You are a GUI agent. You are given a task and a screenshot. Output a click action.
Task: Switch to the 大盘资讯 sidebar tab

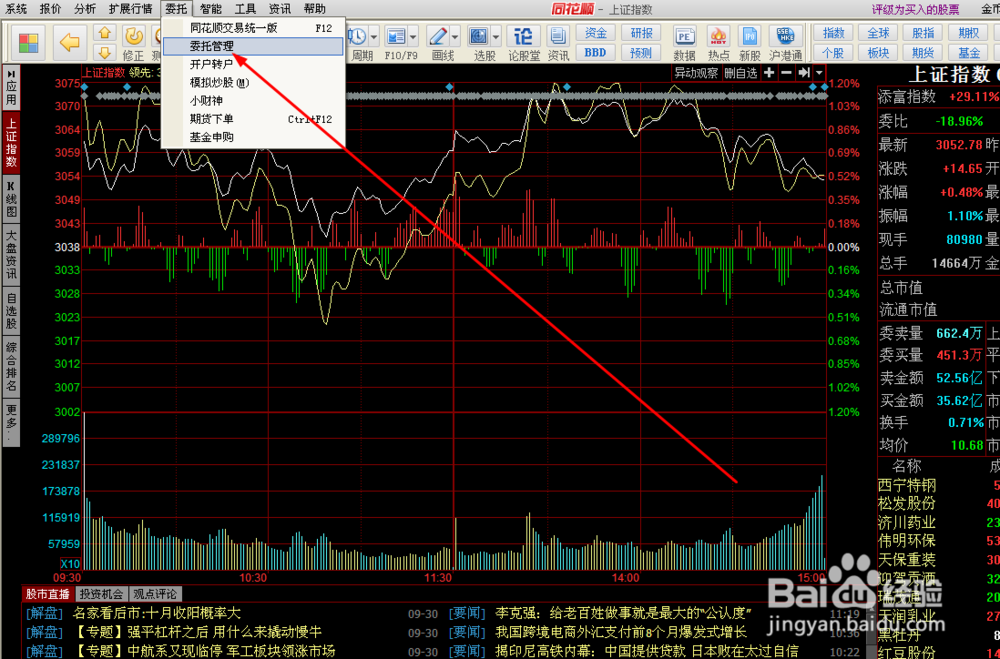click(11, 254)
